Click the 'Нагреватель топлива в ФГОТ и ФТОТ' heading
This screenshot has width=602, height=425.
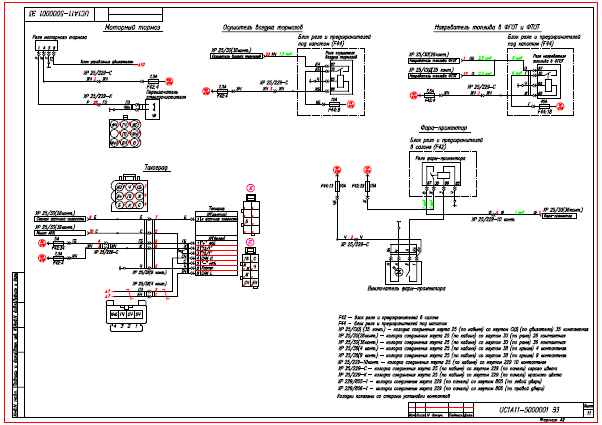pyautogui.click(x=488, y=27)
